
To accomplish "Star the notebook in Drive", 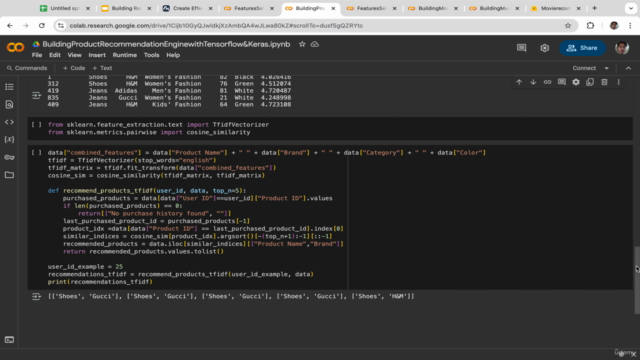I will 302,44.
